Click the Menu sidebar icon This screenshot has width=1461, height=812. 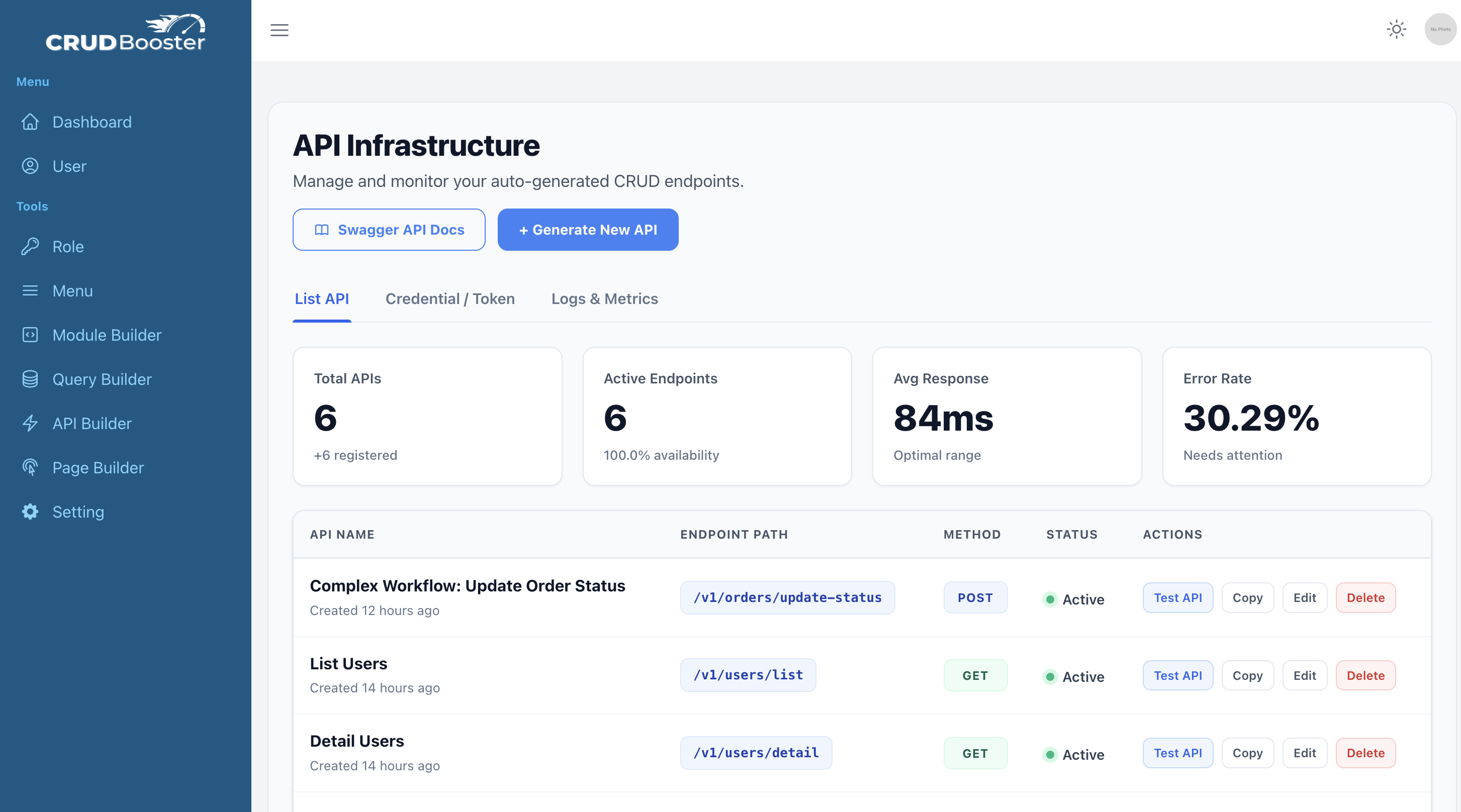pyautogui.click(x=30, y=290)
